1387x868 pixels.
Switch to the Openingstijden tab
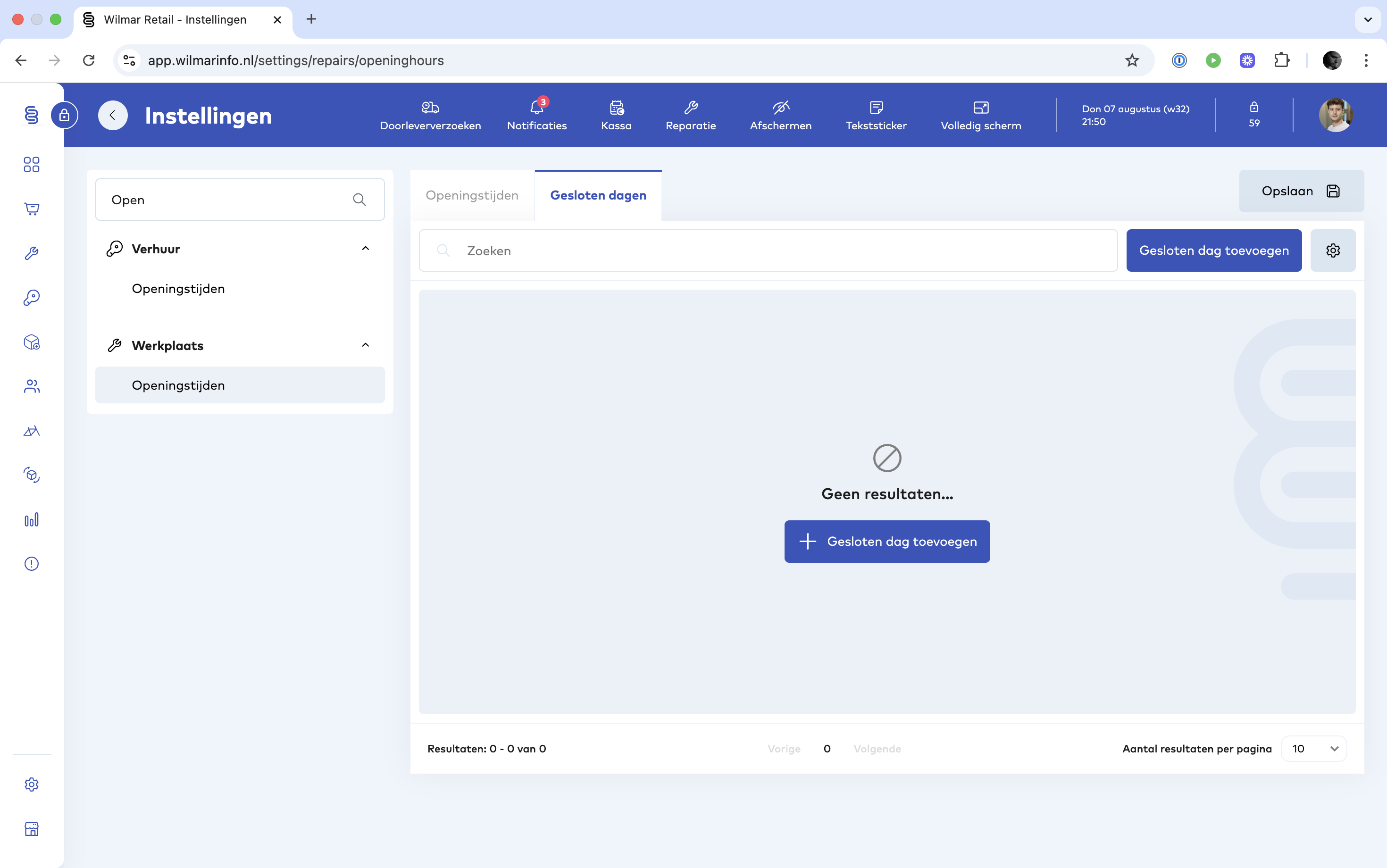click(472, 195)
